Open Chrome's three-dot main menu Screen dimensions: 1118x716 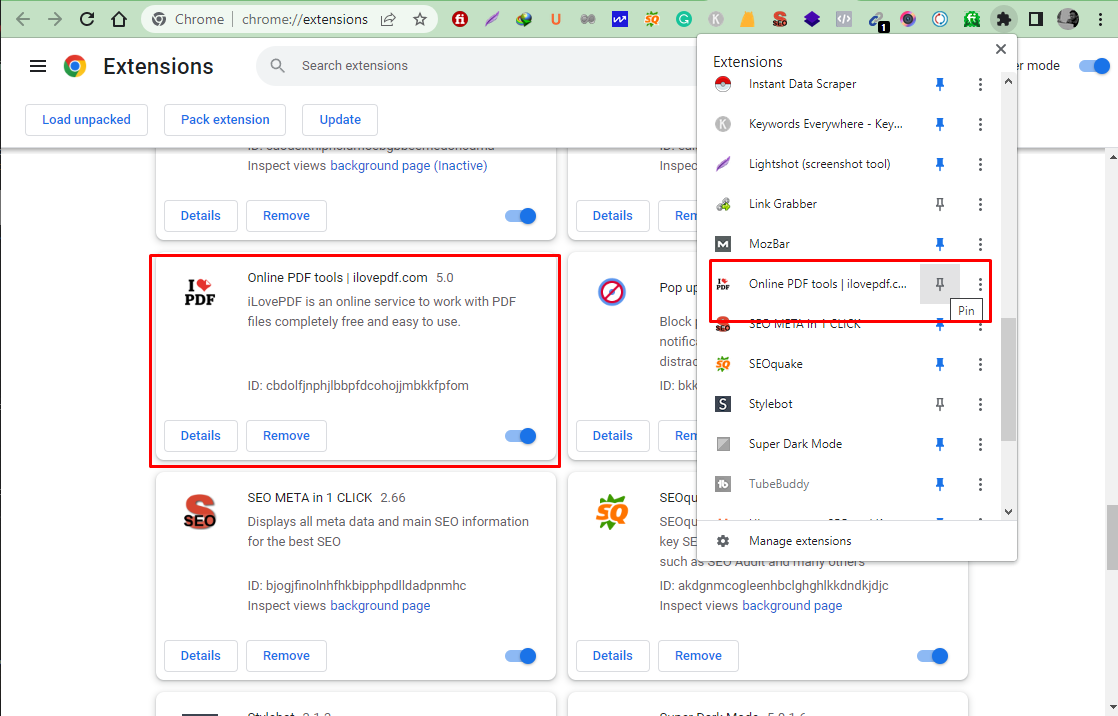(x=1101, y=19)
